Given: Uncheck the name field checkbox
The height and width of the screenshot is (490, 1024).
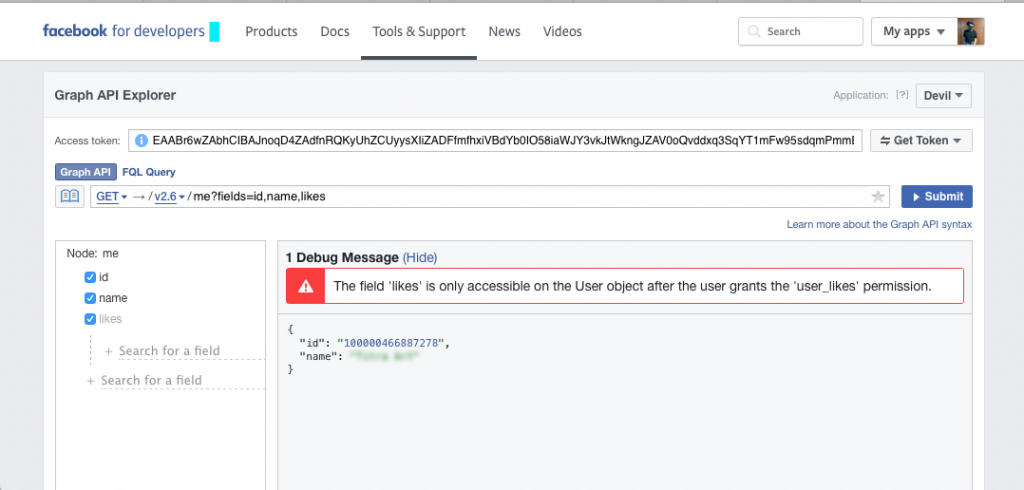Looking at the screenshot, I should (90, 298).
